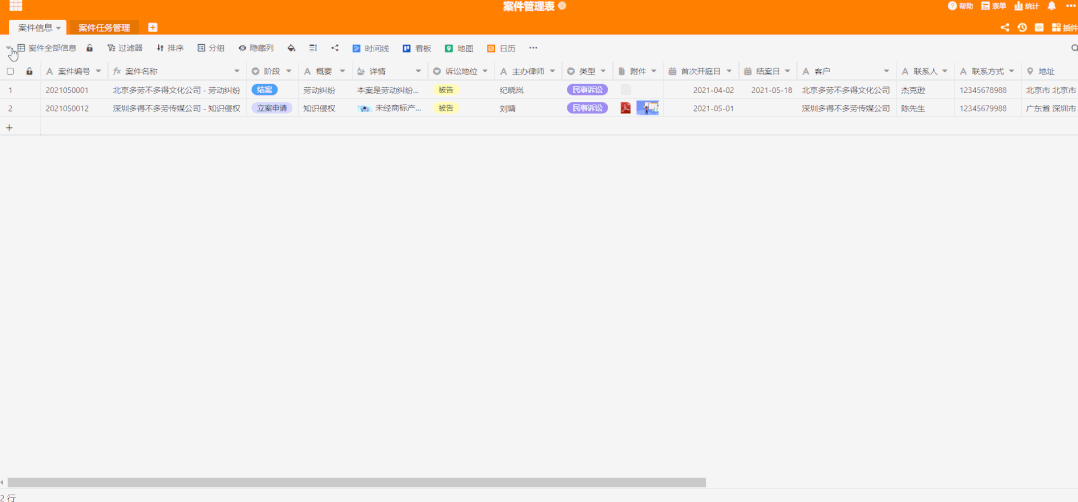The width and height of the screenshot is (1078, 502).
Task: Open the more options ellipsis in header
Action: (x=1070, y=6)
